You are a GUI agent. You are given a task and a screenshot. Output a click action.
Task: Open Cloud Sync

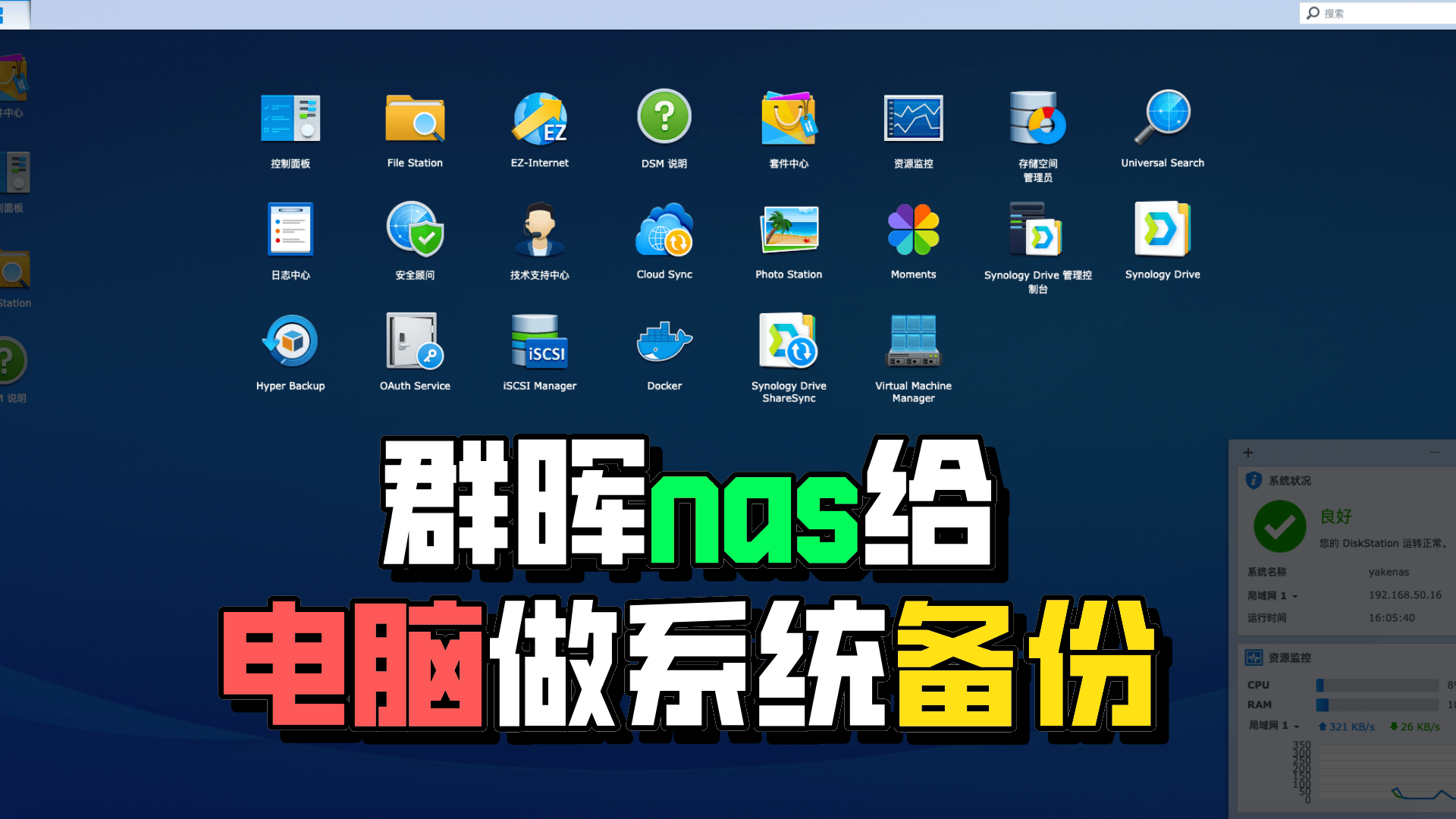663,230
